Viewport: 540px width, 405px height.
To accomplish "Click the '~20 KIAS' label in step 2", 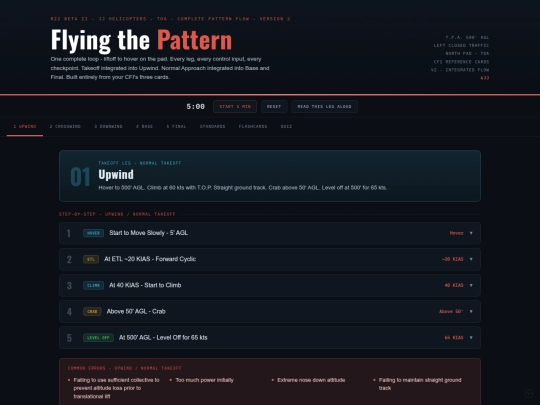I will (453, 259).
